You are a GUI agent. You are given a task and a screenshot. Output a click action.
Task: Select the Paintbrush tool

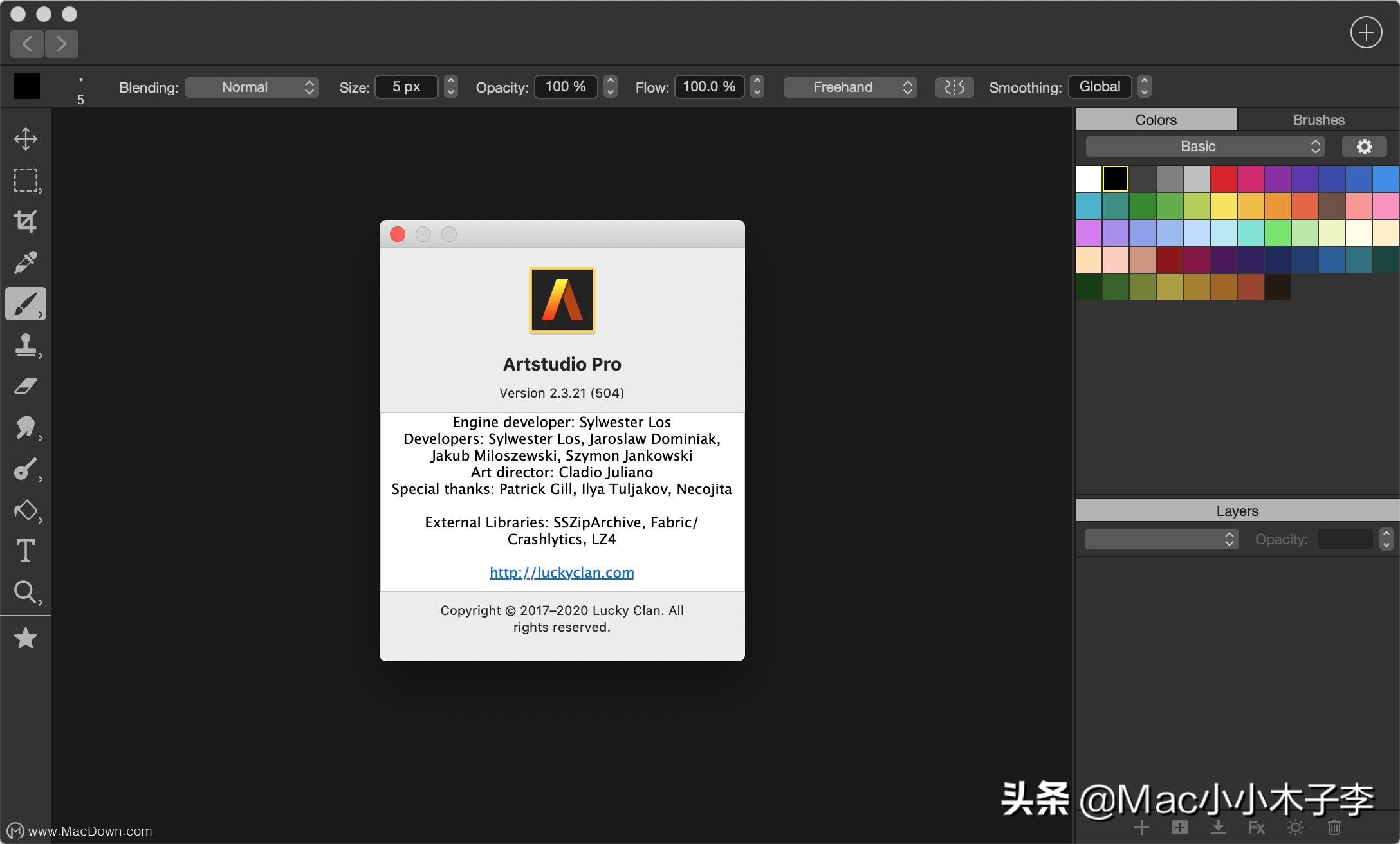point(26,304)
